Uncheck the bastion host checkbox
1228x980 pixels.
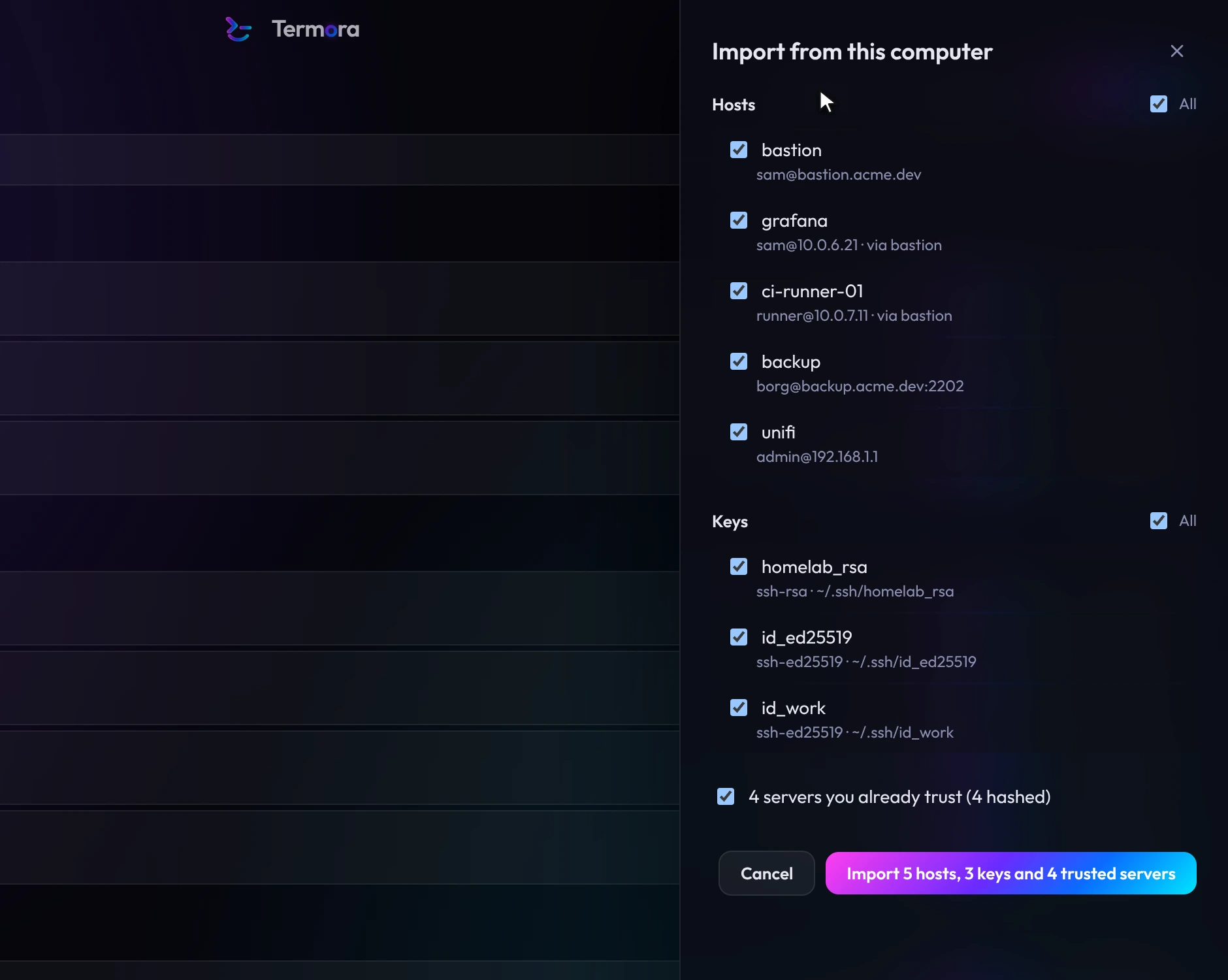[x=739, y=150]
